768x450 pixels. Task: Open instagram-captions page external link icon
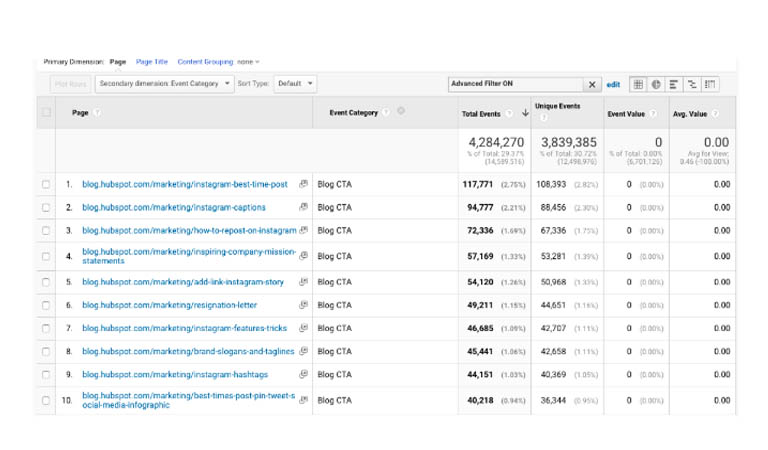point(304,207)
